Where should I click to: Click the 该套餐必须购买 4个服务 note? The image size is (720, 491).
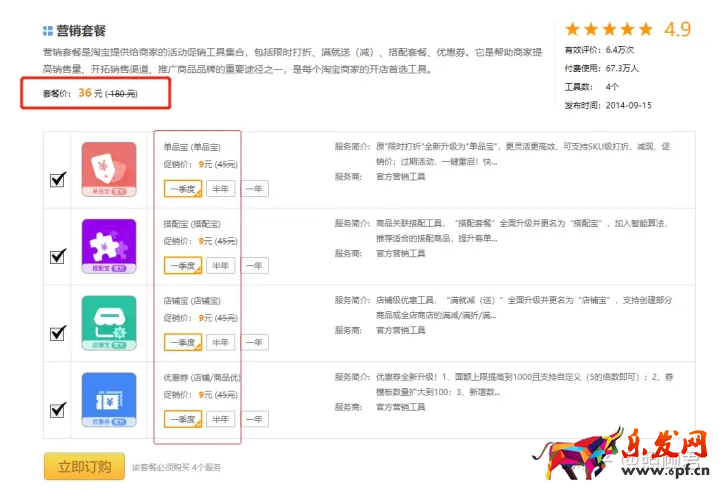(177, 467)
